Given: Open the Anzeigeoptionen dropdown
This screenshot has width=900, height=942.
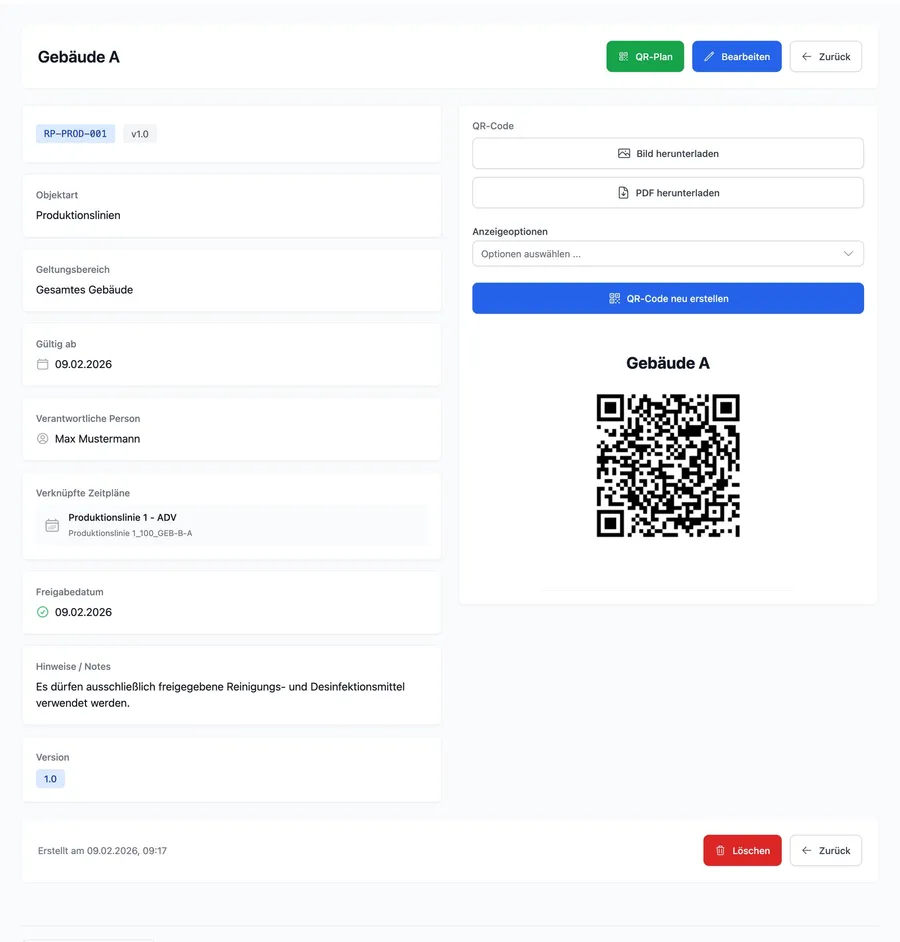Looking at the screenshot, I should click(x=667, y=254).
